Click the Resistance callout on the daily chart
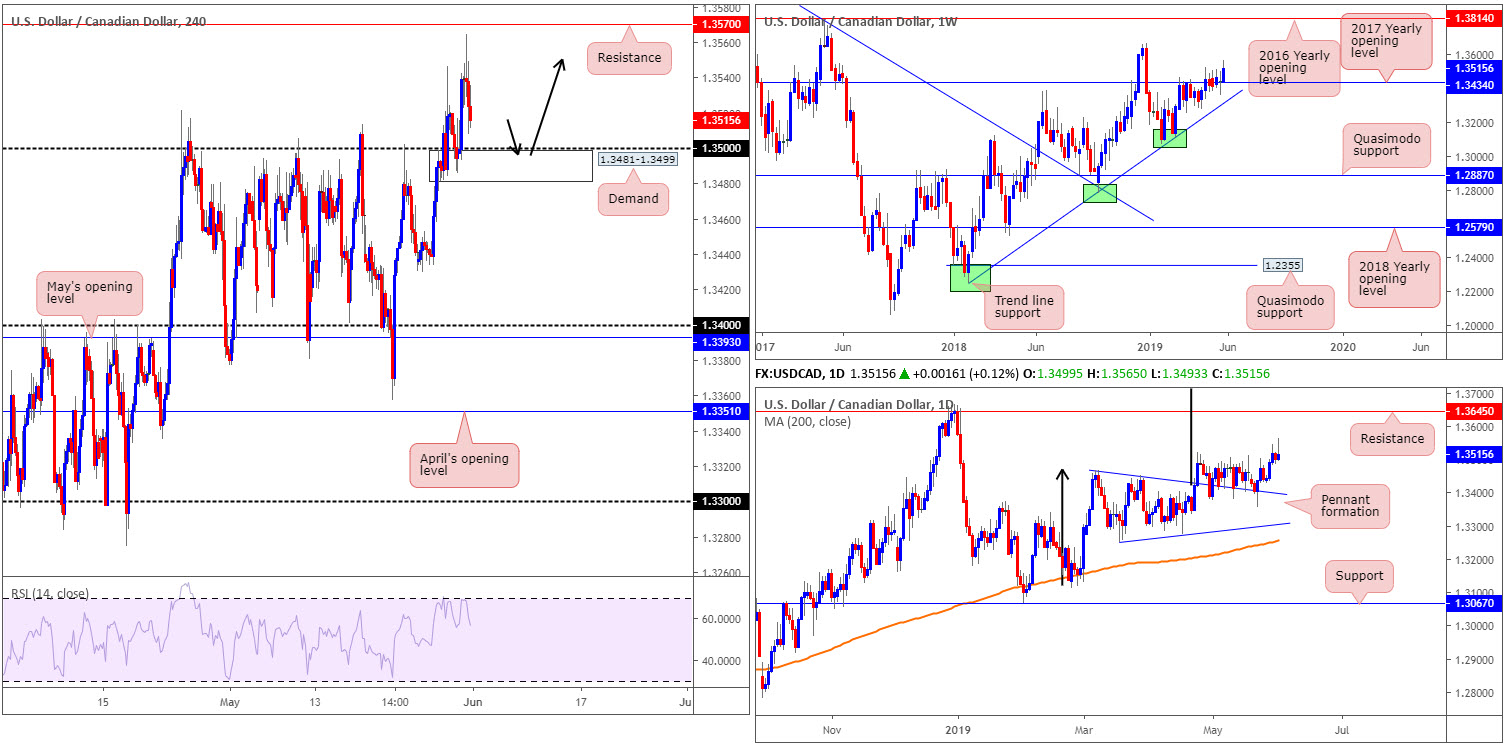The width and height of the screenshot is (1505, 744). (x=1391, y=438)
